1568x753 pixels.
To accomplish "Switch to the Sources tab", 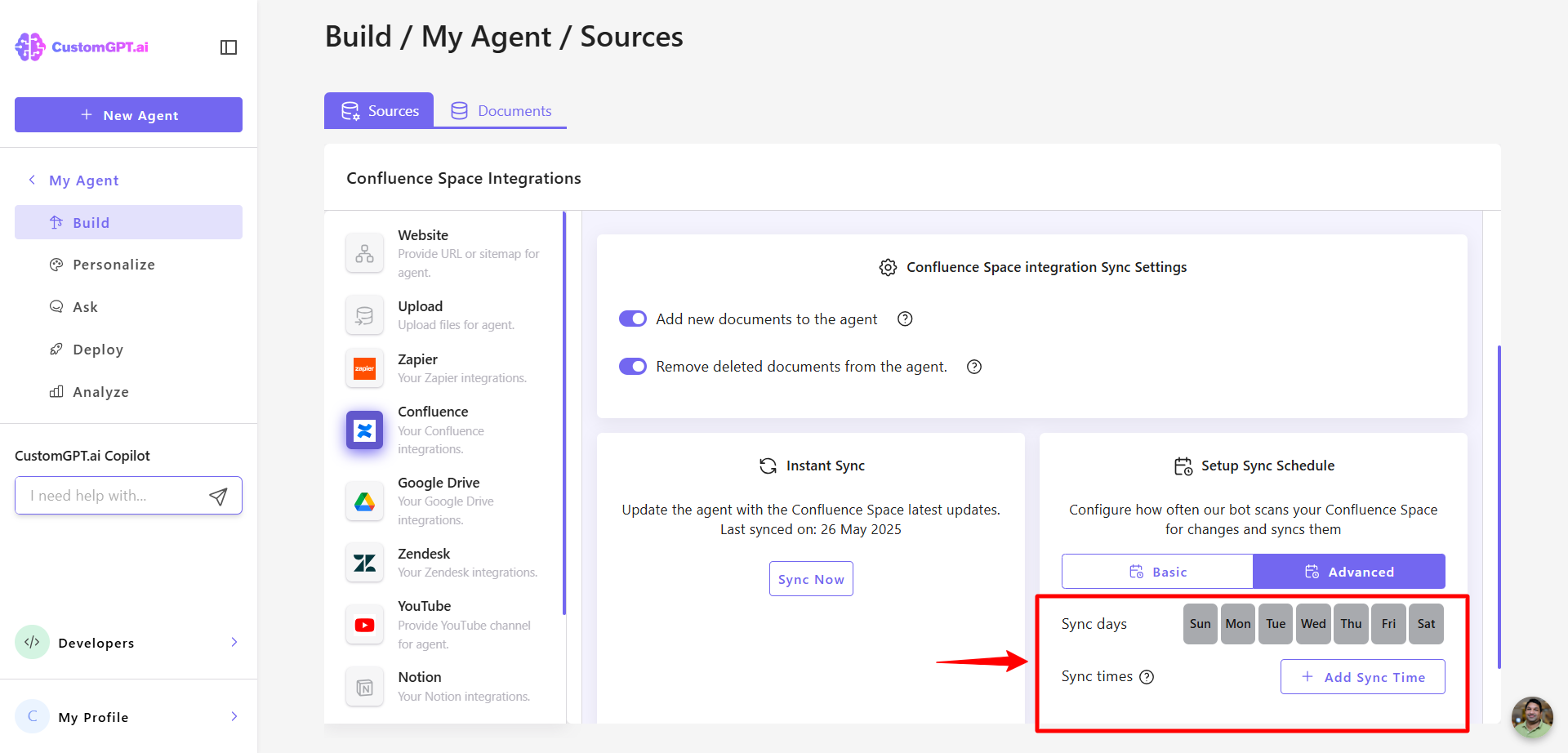I will coord(379,110).
